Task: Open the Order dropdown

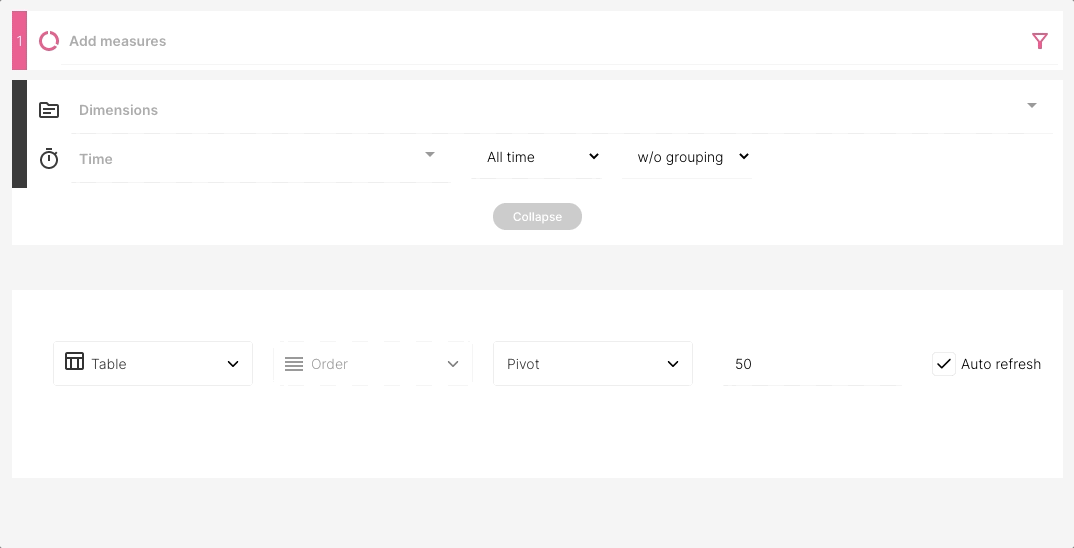Action: pos(373,364)
